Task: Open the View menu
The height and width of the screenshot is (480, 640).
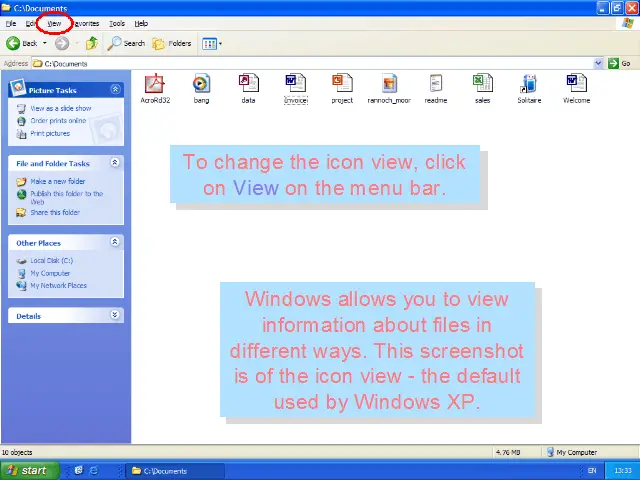Action: pos(54,23)
